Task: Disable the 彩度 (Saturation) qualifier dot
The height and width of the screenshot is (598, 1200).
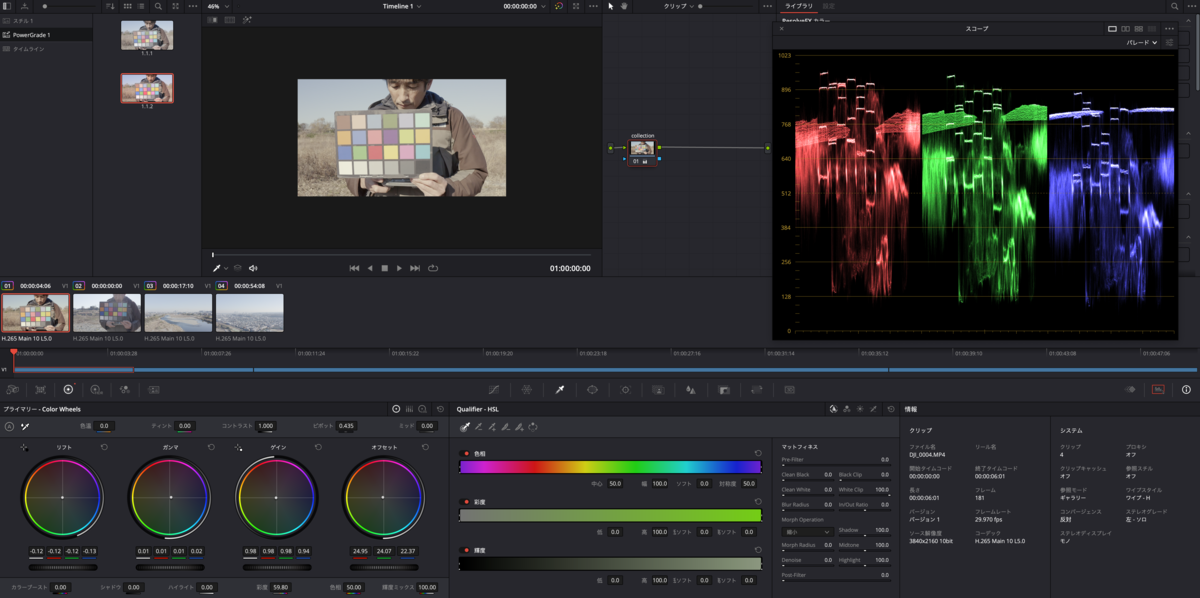Action: [466, 502]
